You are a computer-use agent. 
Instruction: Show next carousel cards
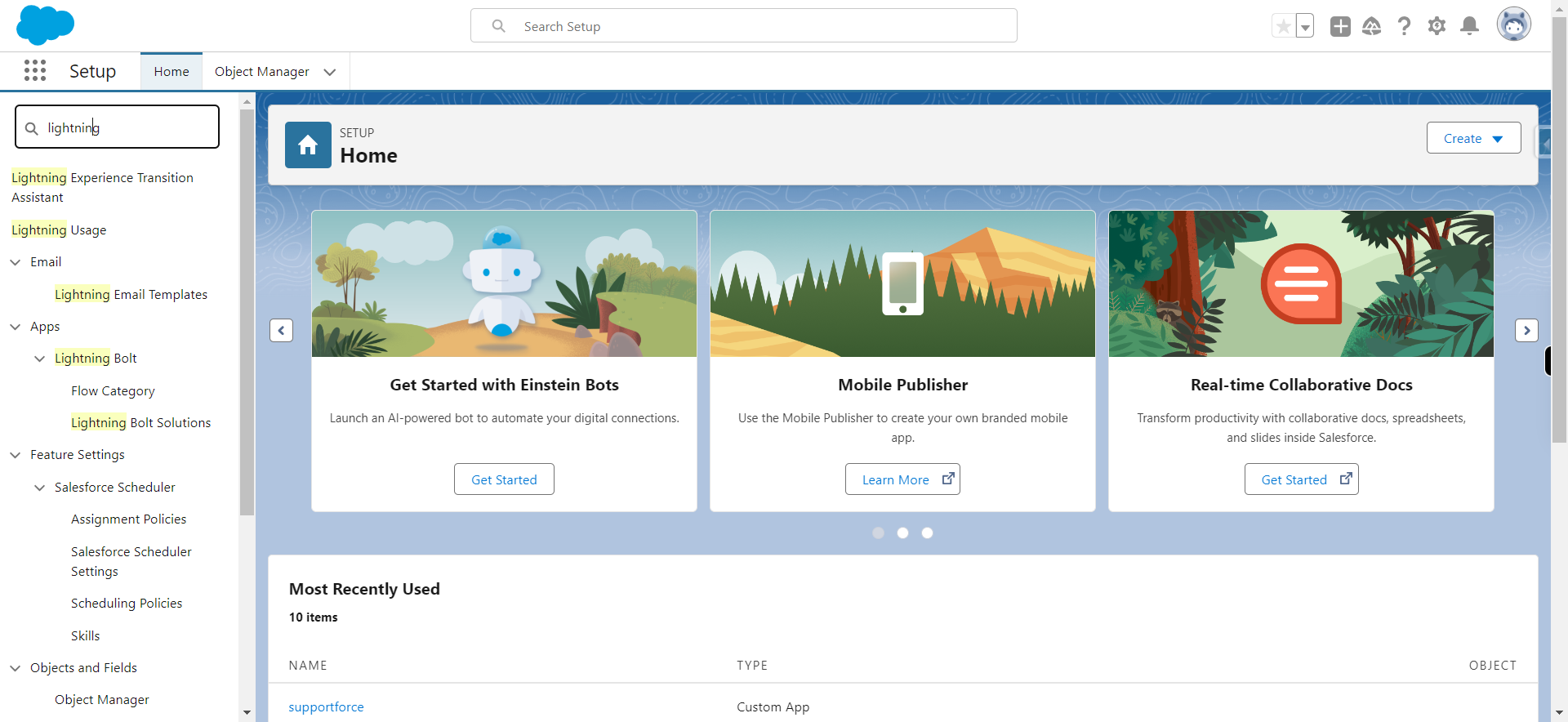click(x=1526, y=330)
